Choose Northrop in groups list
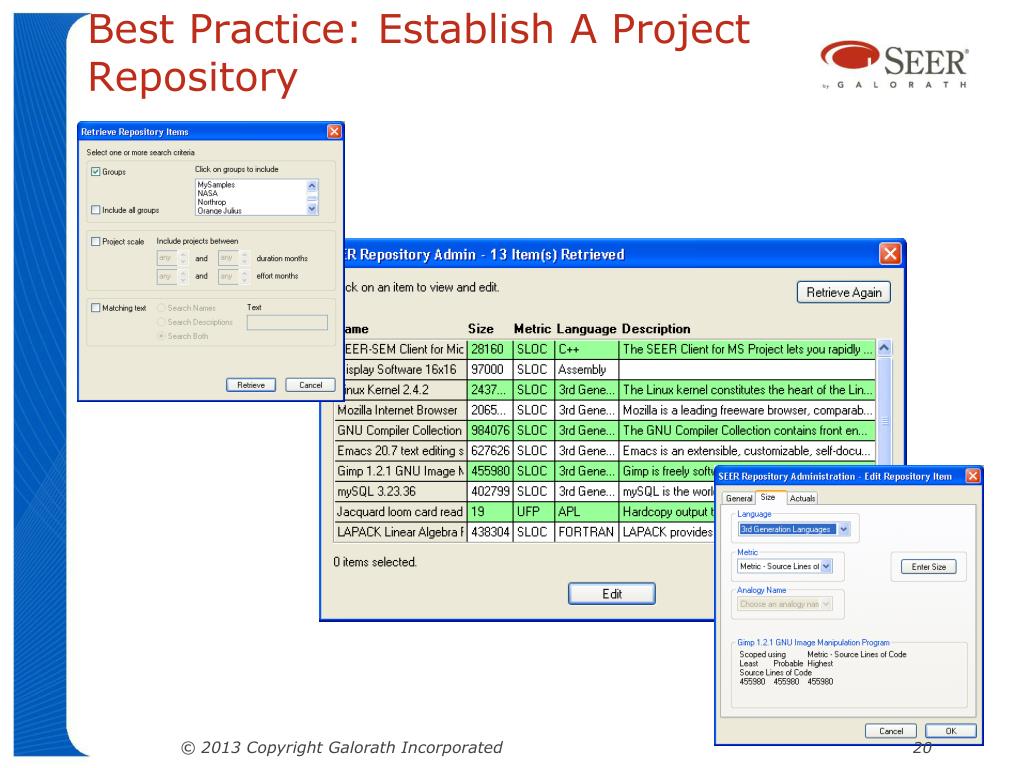The width and height of the screenshot is (1024, 768). [x=212, y=202]
